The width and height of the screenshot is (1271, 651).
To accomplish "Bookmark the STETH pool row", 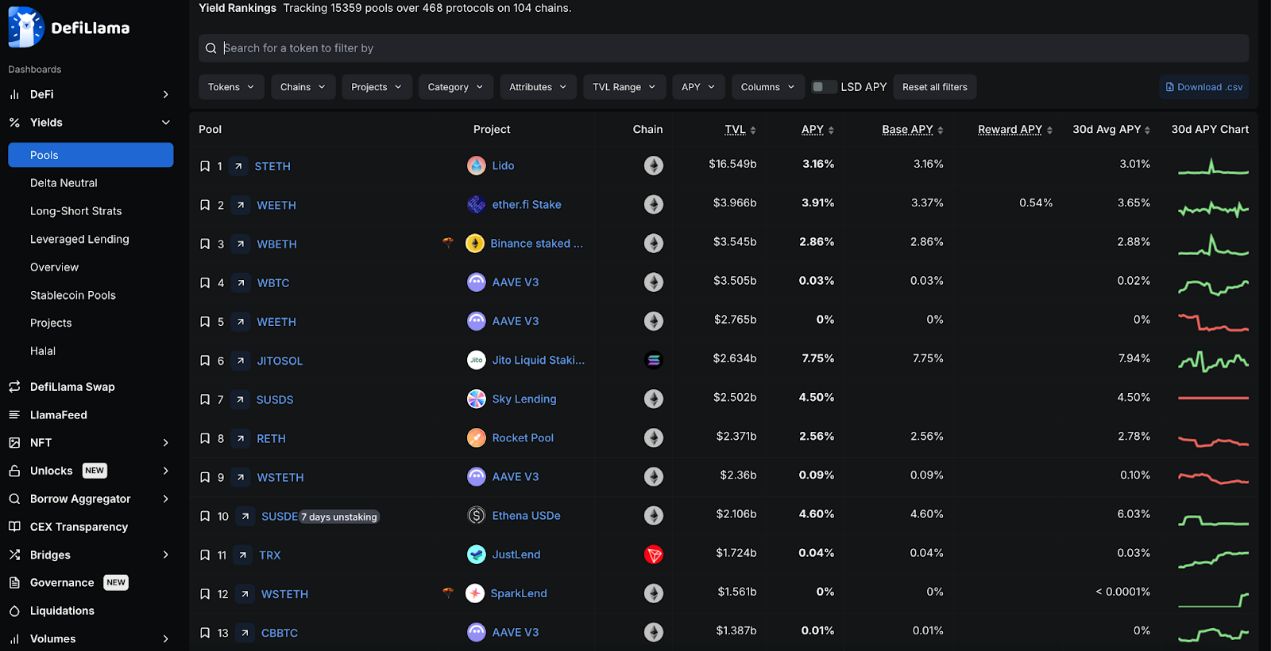I will pos(205,166).
